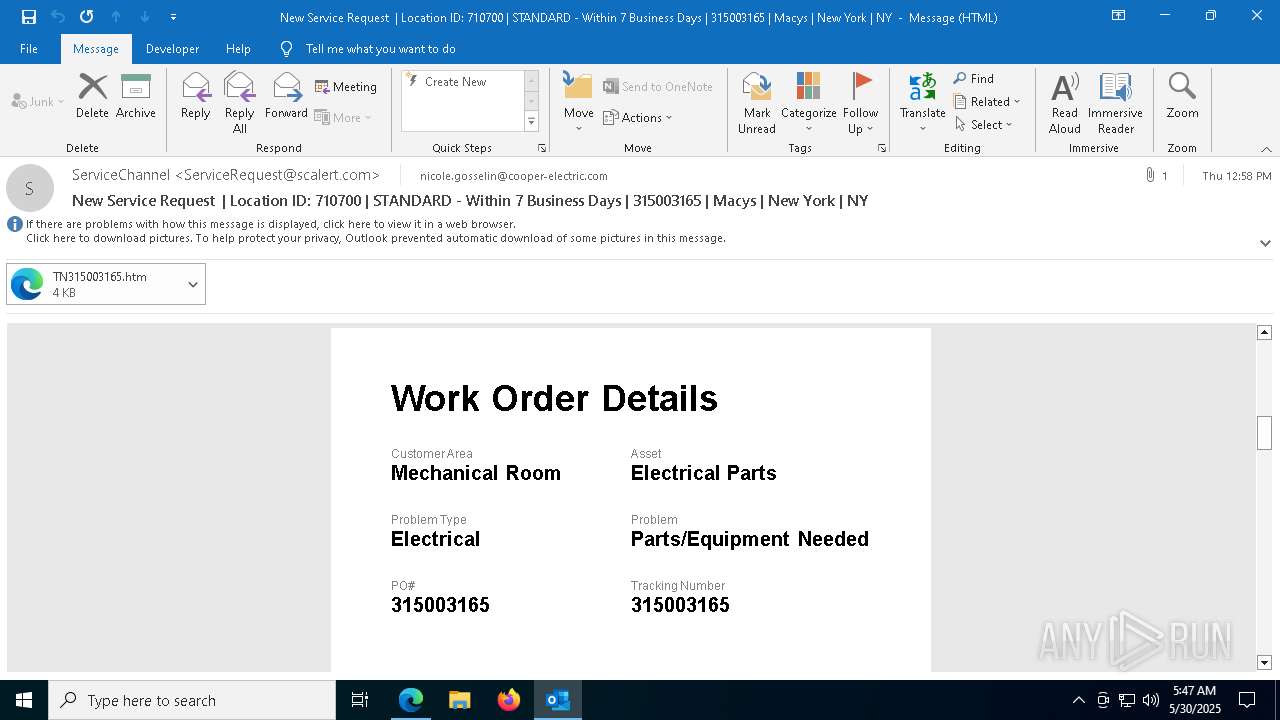This screenshot has height=720, width=1280.
Task: Choose Reply All in the ribbon
Action: tap(240, 102)
